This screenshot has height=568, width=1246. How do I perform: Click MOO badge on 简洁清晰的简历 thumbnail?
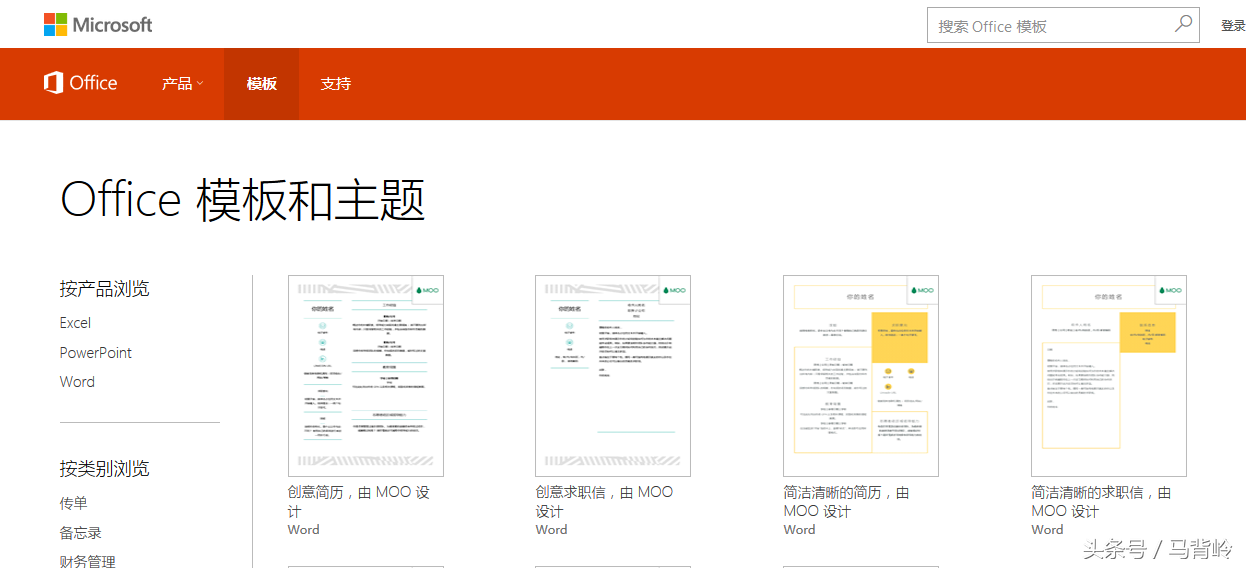[x=923, y=290]
